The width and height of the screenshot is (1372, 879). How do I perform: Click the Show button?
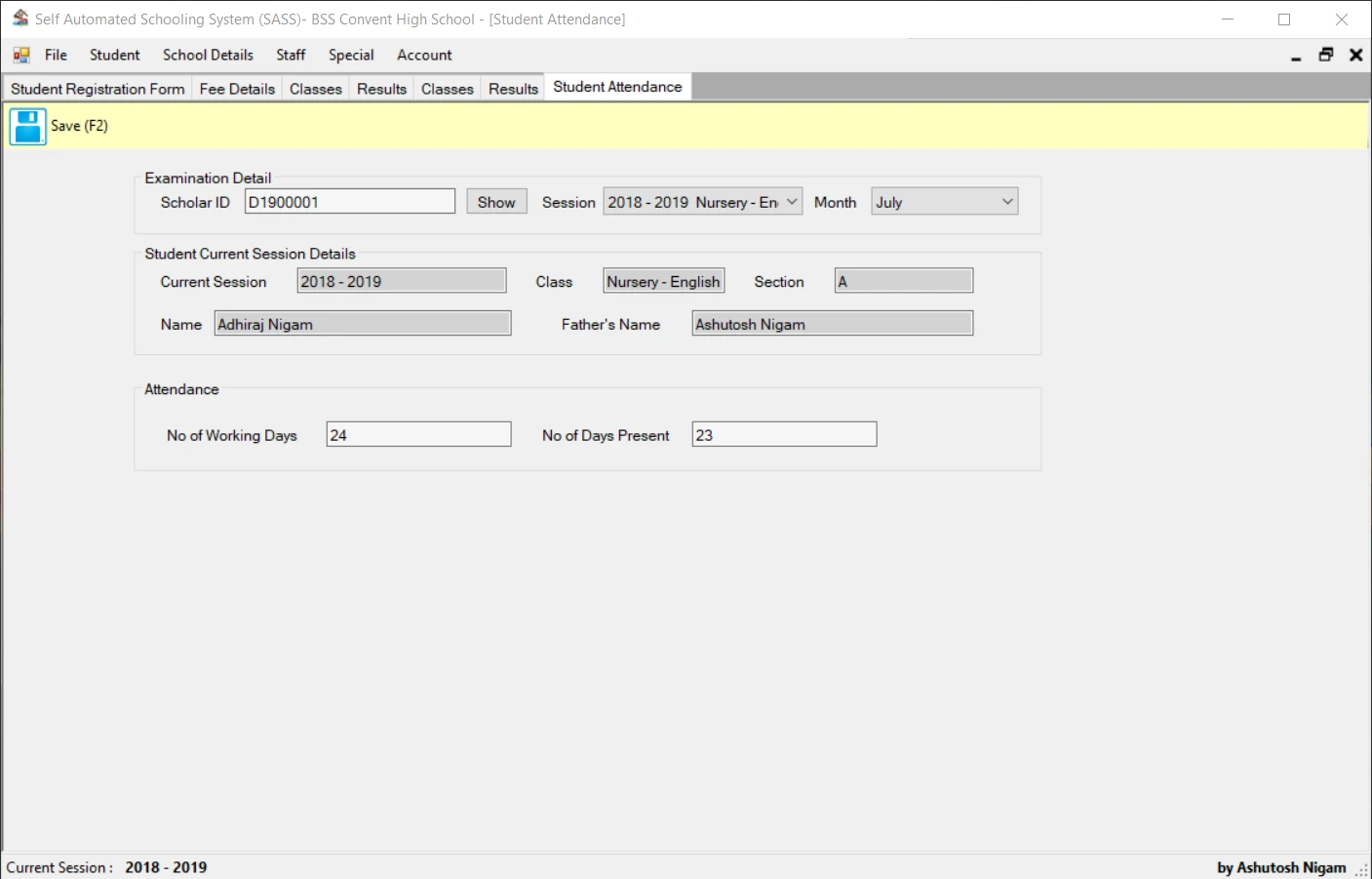[496, 201]
